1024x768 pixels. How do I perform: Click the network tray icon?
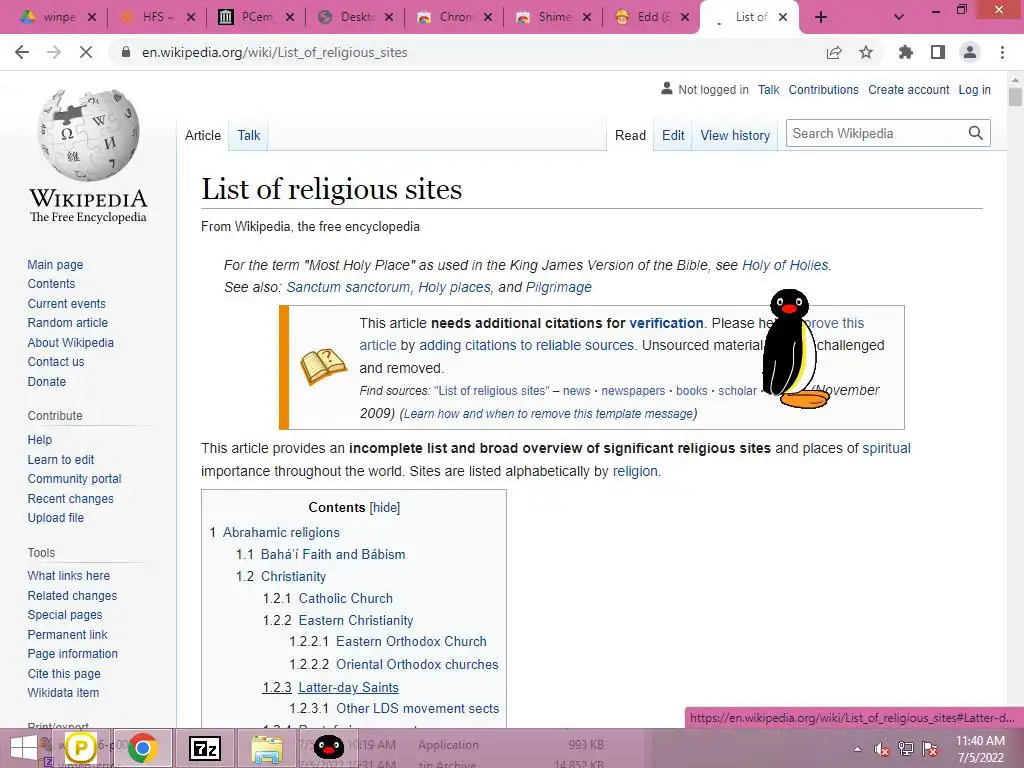click(x=906, y=749)
